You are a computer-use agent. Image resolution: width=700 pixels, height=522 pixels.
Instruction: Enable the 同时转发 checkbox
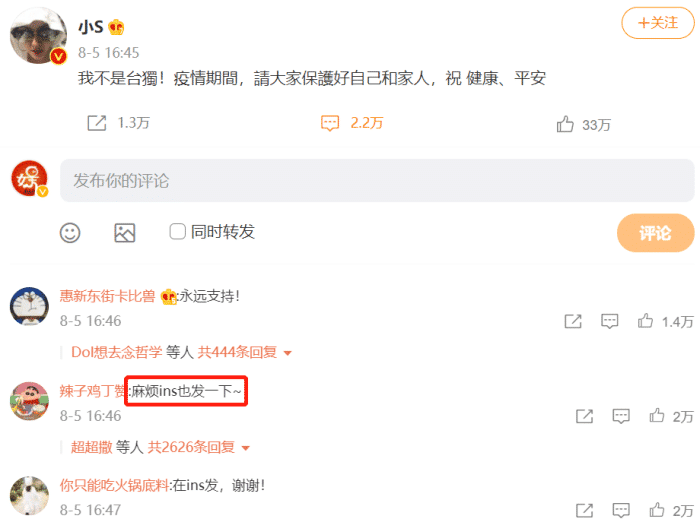click(177, 232)
